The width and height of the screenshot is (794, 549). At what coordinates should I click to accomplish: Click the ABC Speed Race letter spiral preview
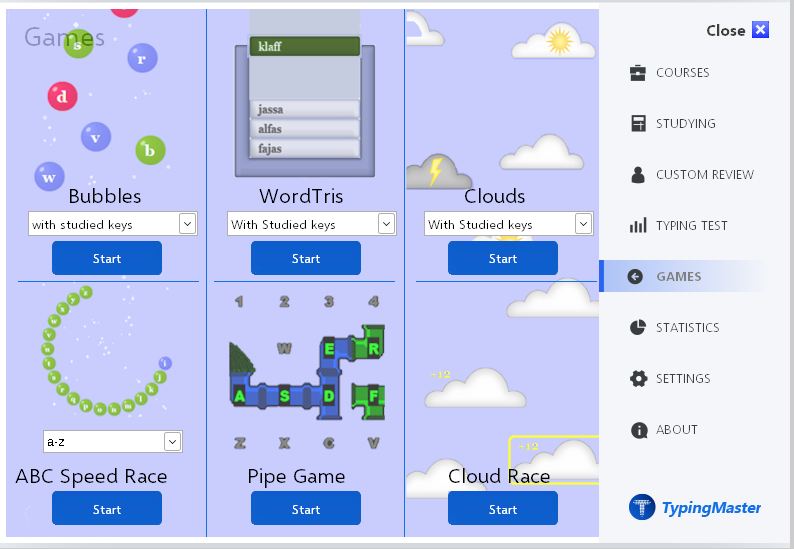coord(106,350)
